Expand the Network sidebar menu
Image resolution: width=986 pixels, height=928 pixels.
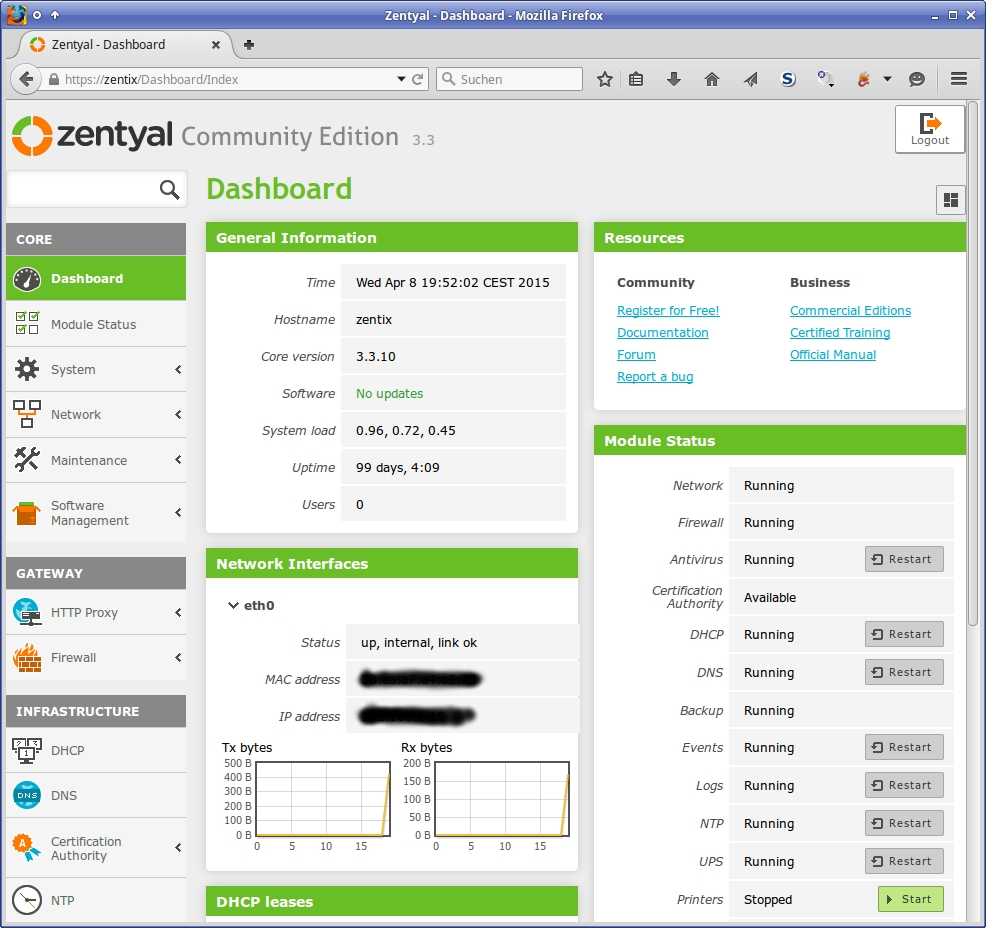point(96,415)
